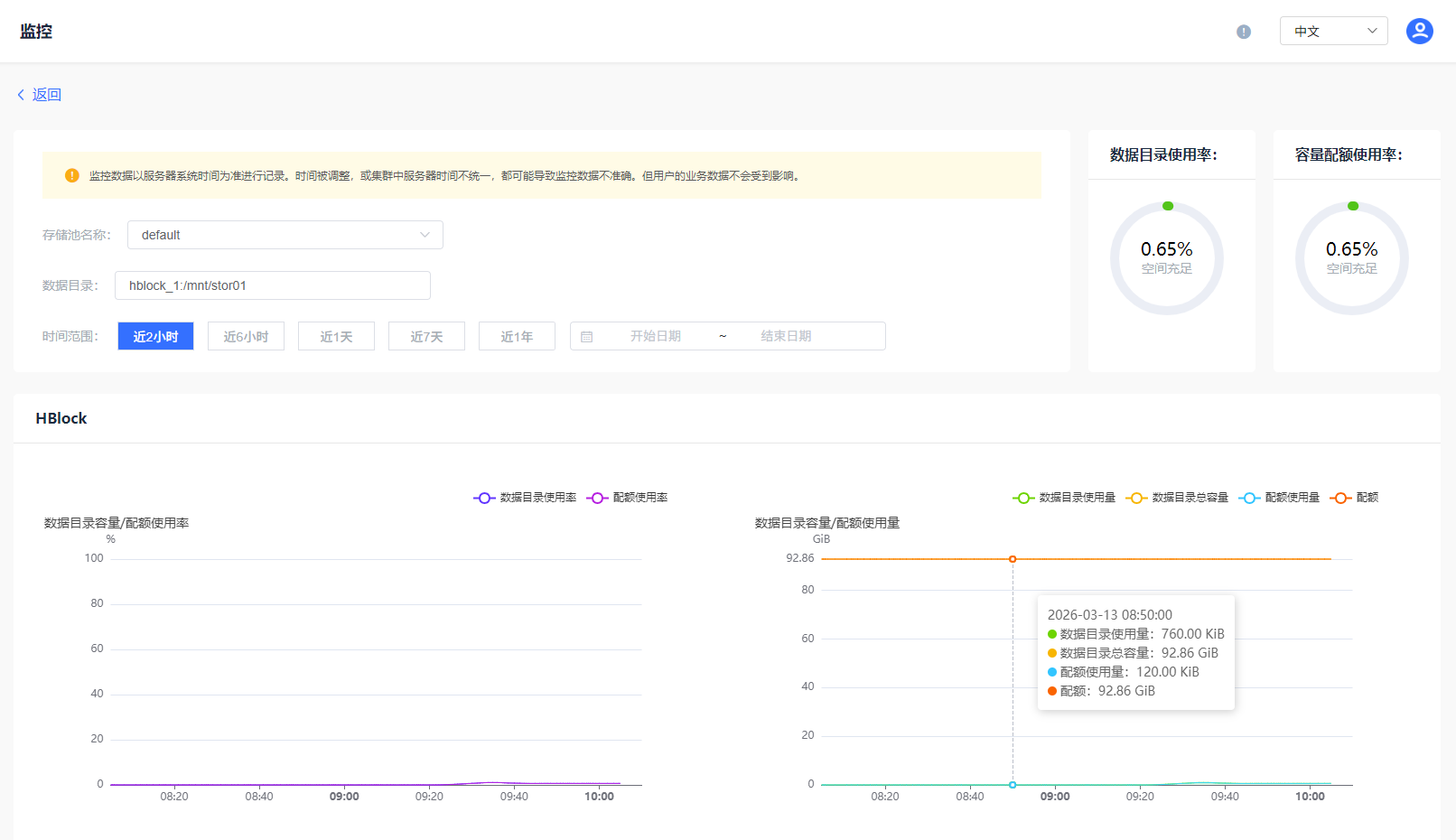Select the 近1年 time range button

tap(517, 336)
